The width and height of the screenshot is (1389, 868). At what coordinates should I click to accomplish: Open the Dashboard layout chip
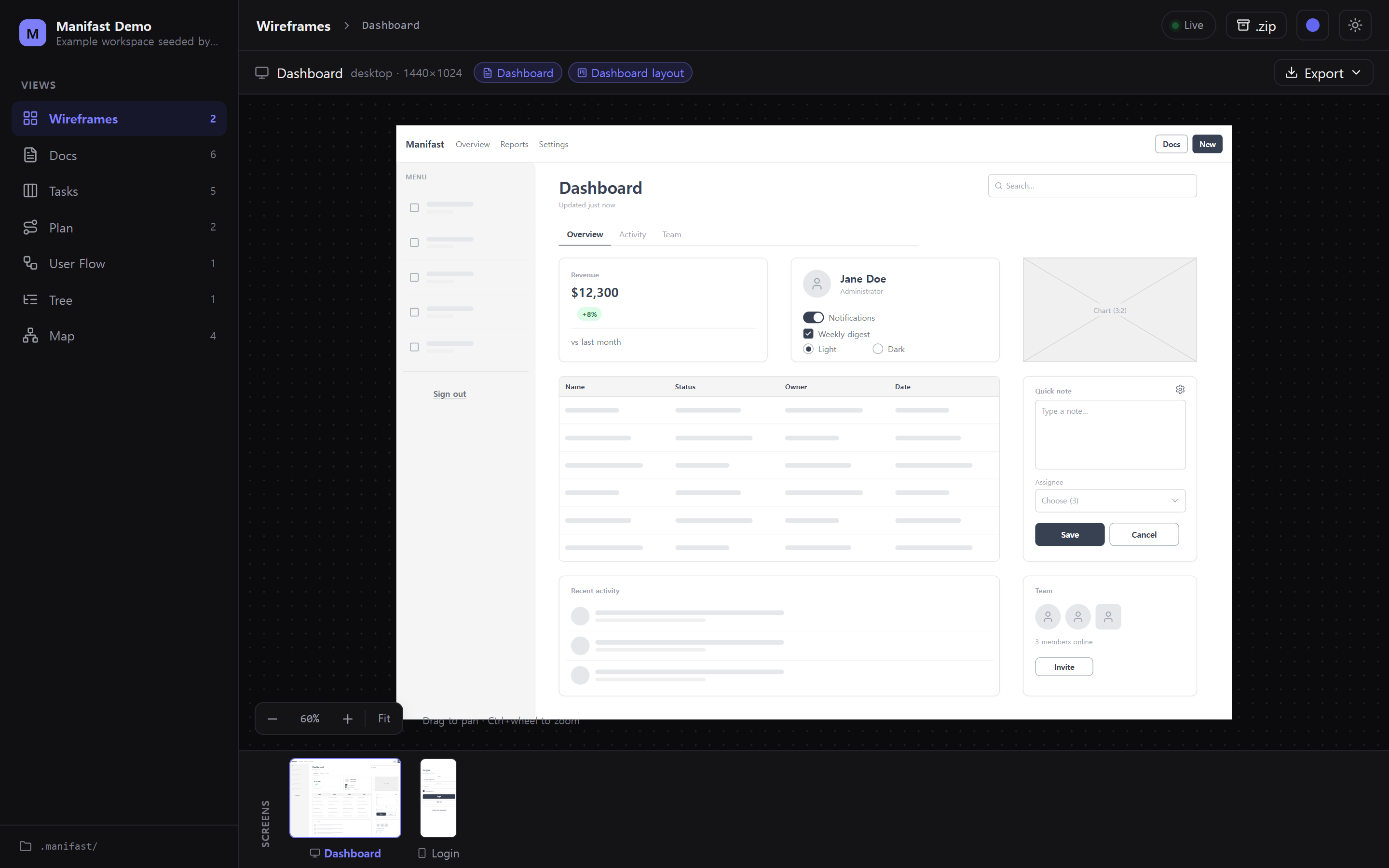click(x=630, y=73)
